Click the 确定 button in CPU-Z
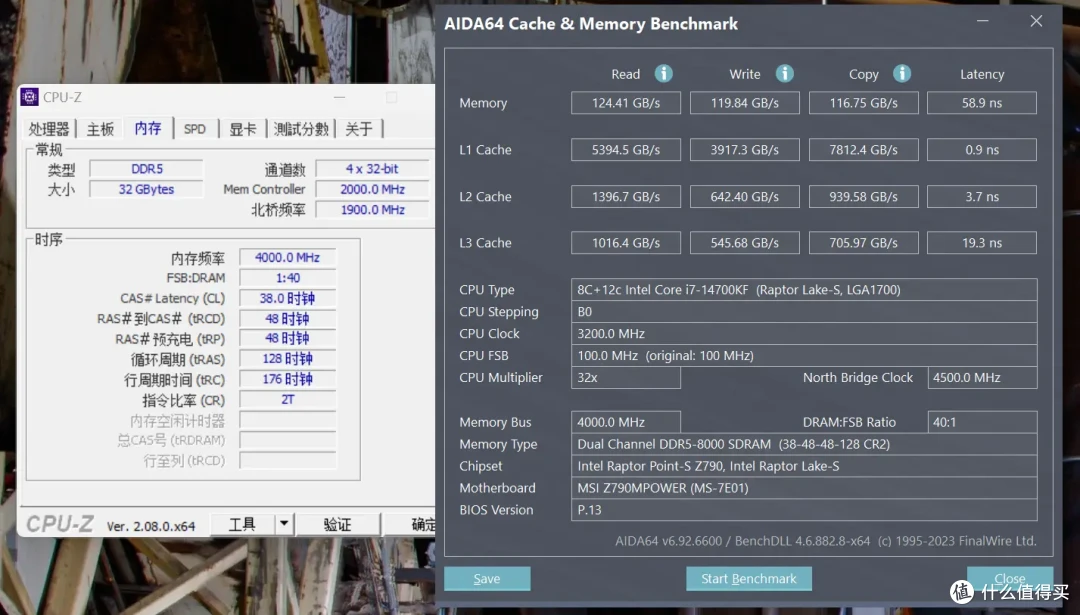The height and width of the screenshot is (615, 1080). point(411,524)
